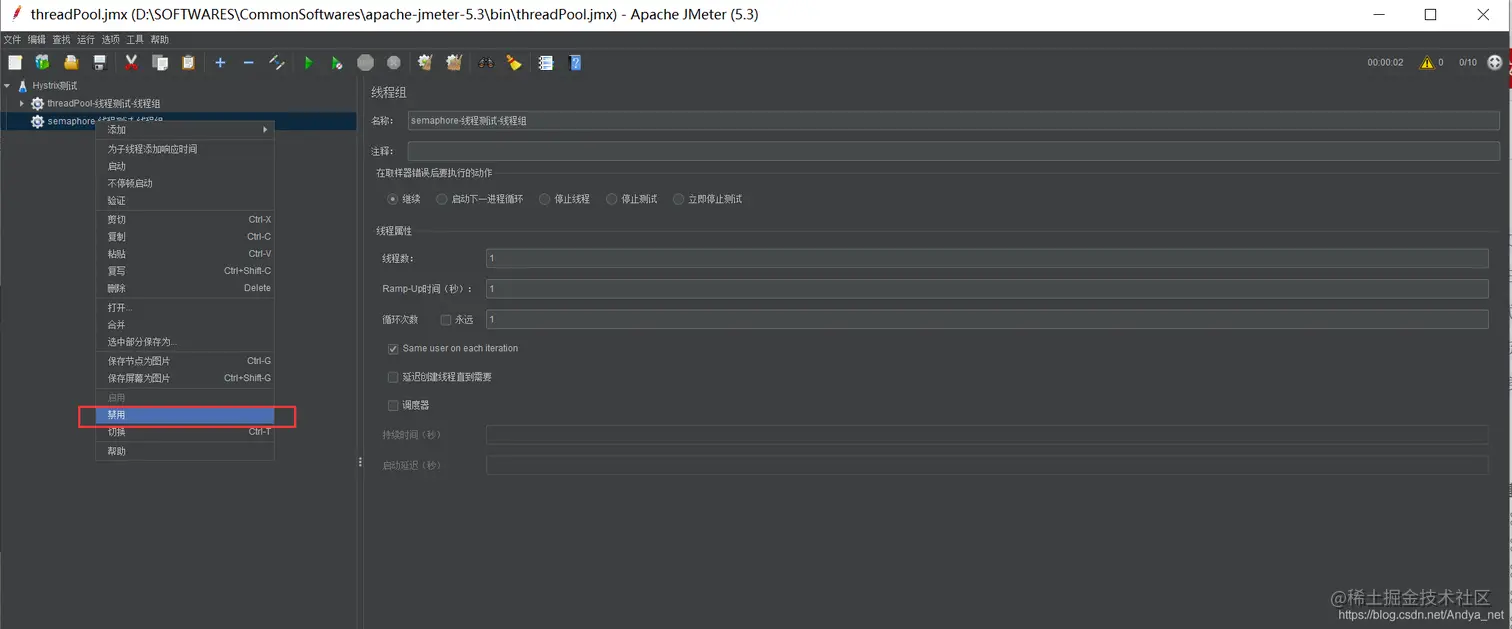Viewport: 1512px width, 629px height.
Task: Choose 删除 in the context menu
Action: coord(184,288)
